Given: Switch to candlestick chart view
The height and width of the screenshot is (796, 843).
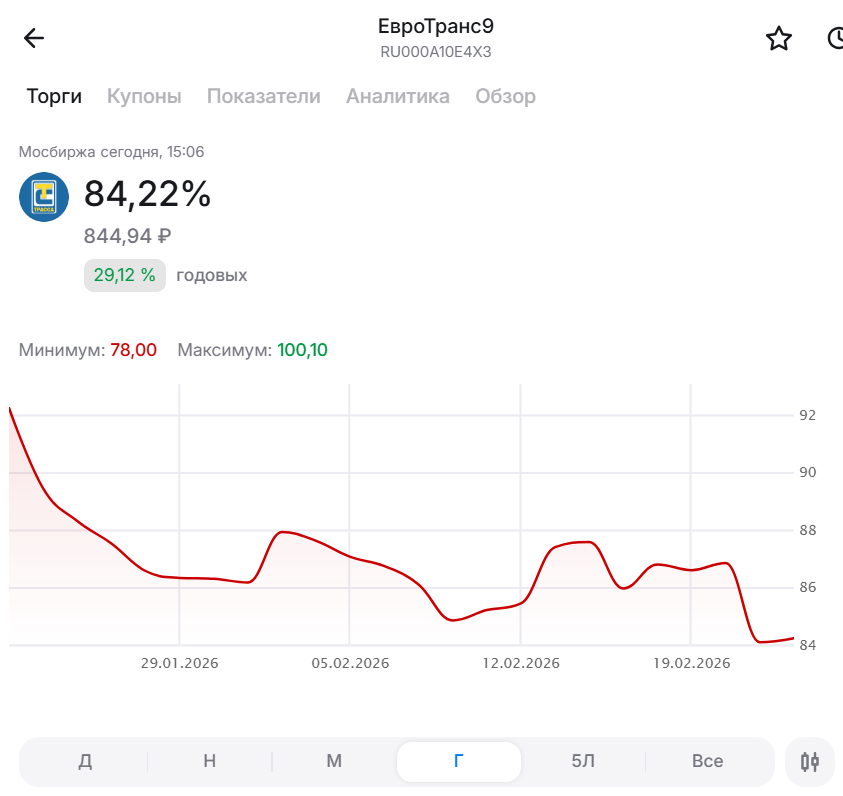Looking at the screenshot, I should [810, 762].
